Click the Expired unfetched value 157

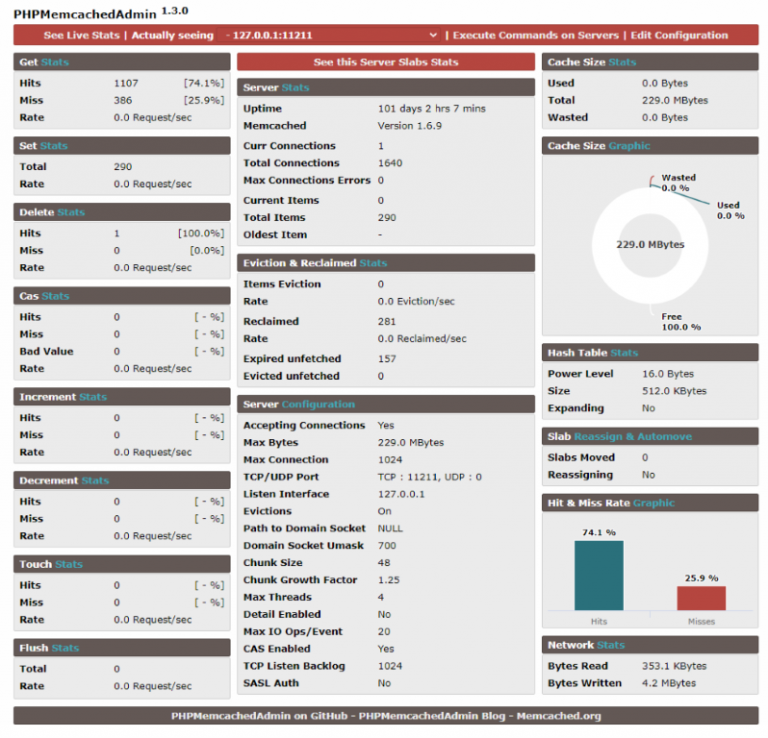386,359
